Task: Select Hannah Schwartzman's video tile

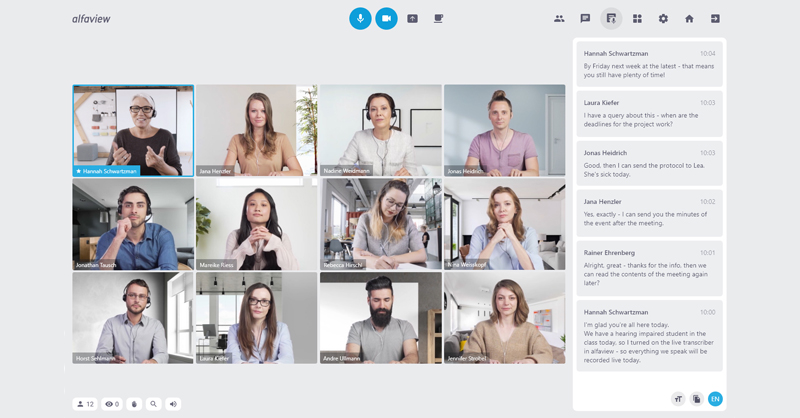Action: (x=133, y=130)
